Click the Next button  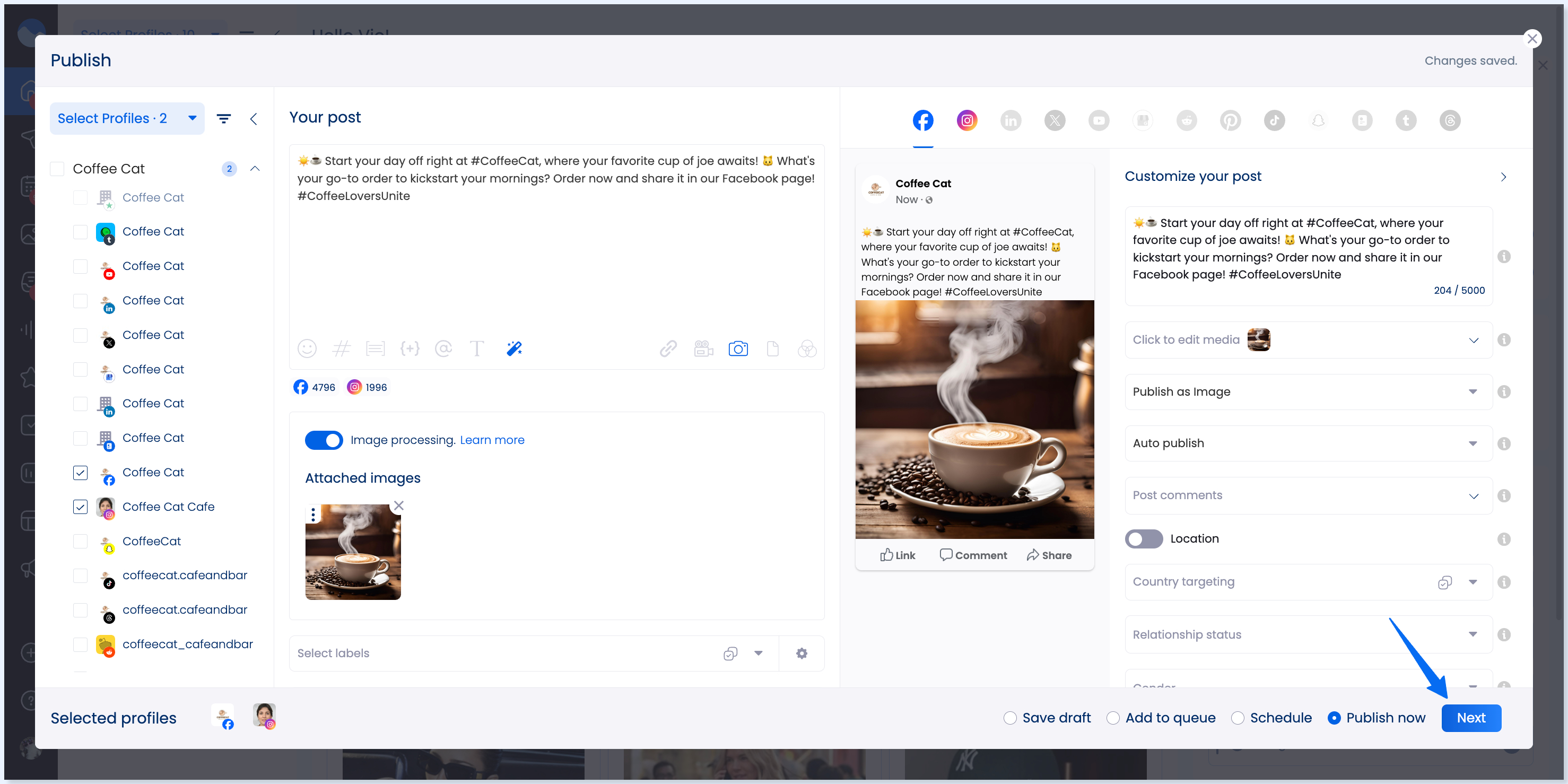click(1470, 718)
